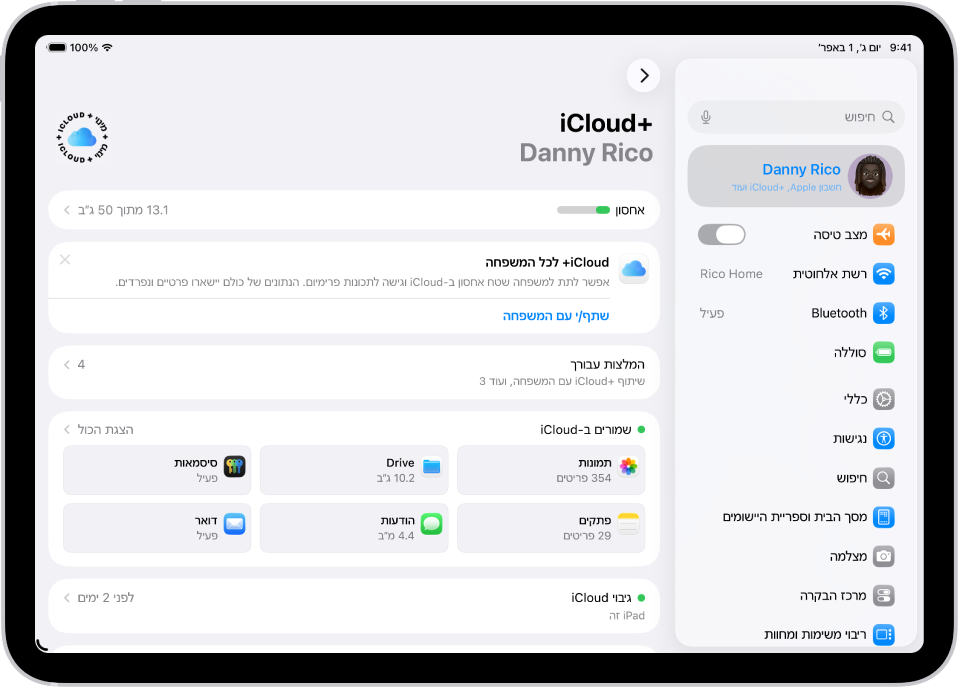Tap the Battery (סוללה) sidebar icon
960x692 pixels.
(882, 352)
